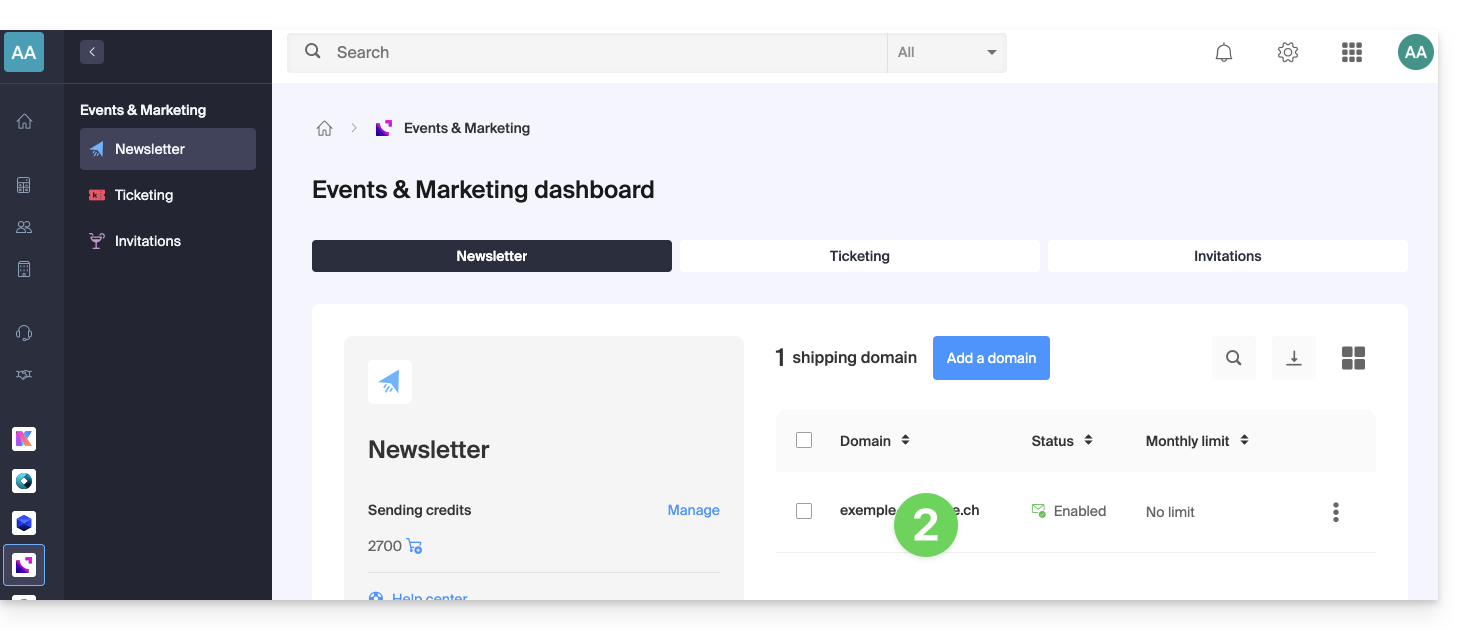Search domains with magnifier icon
1468x630 pixels.
(1233, 358)
